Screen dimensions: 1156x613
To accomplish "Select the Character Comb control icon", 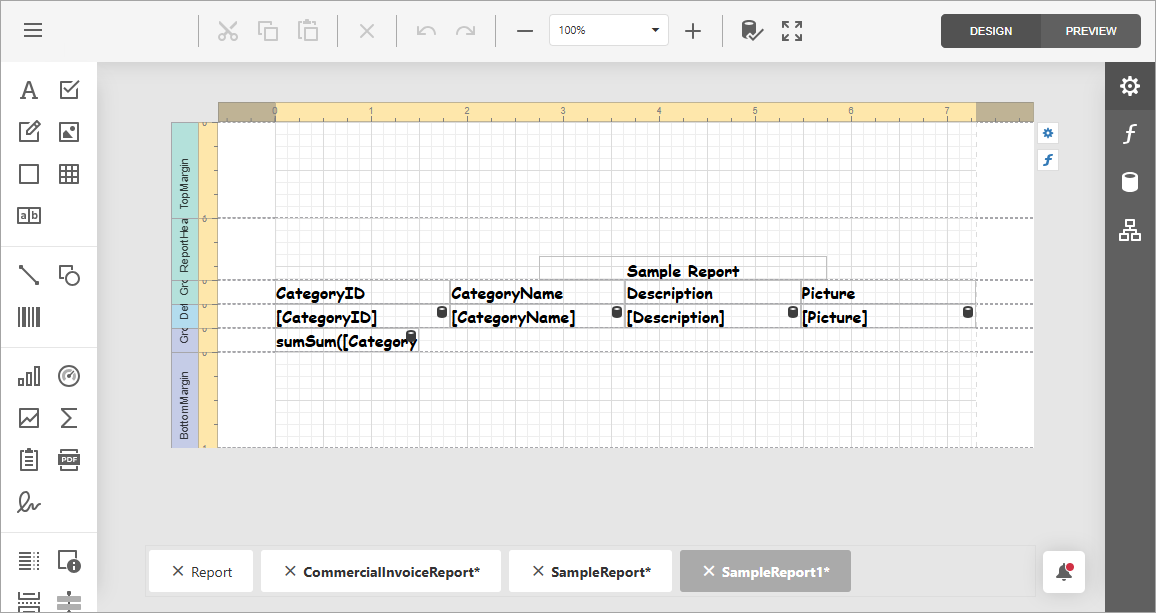I will pyautogui.click(x=29, y=215).
